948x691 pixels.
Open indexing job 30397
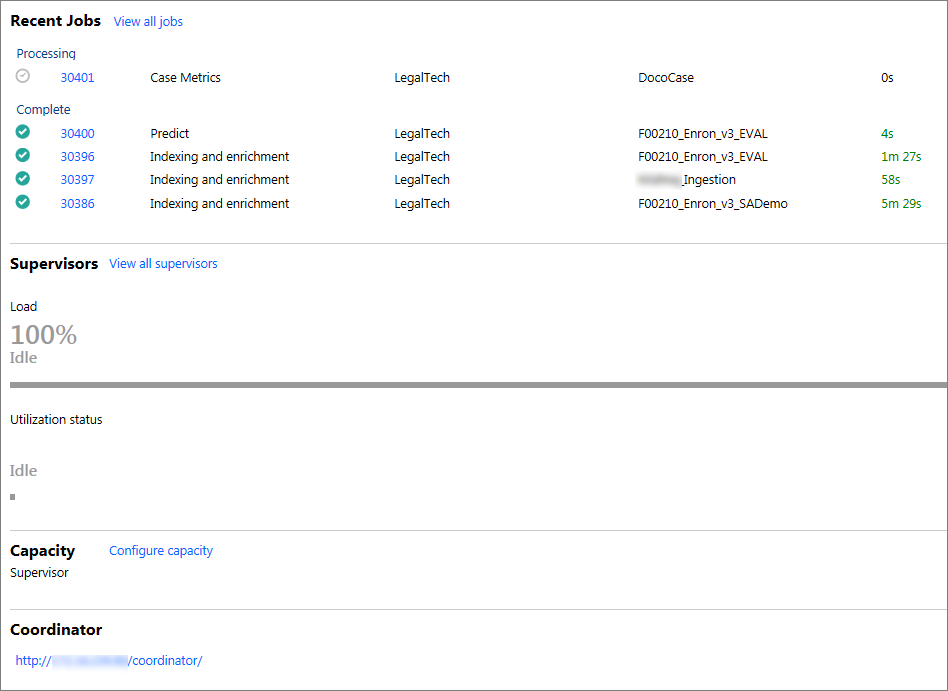[77, 179]
